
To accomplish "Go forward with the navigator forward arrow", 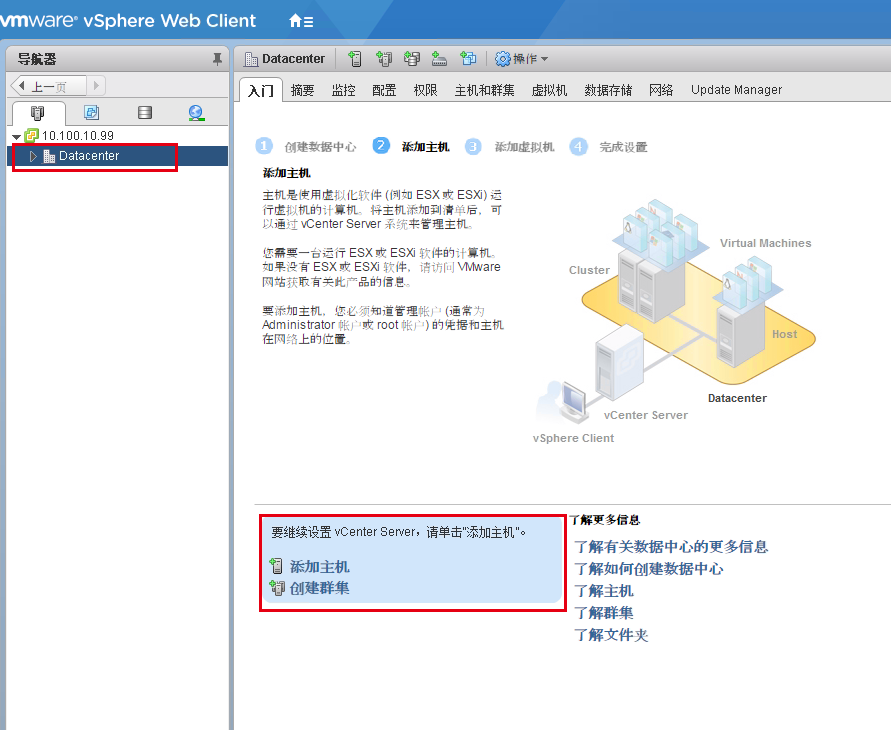I will (x=96, y=86).
